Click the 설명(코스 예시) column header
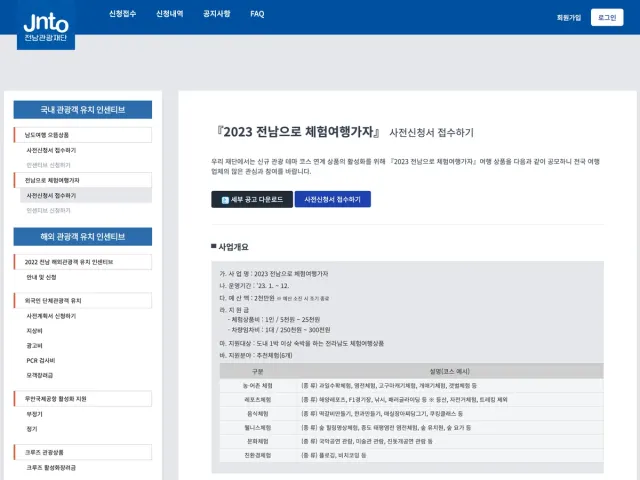Image resolution: width=640 pixels, height=480 pixels. click(x=449, y=371)
